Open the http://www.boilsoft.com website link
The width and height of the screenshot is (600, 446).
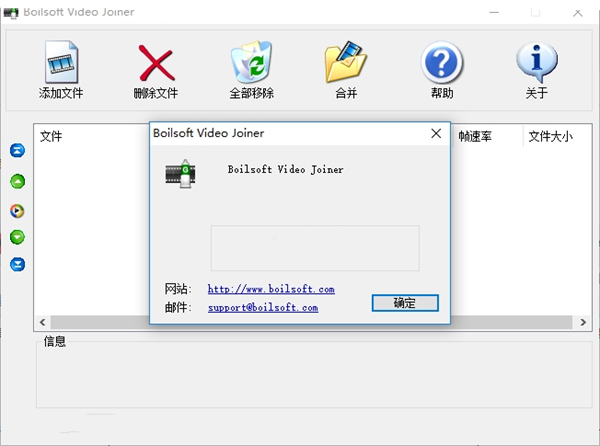271,289
